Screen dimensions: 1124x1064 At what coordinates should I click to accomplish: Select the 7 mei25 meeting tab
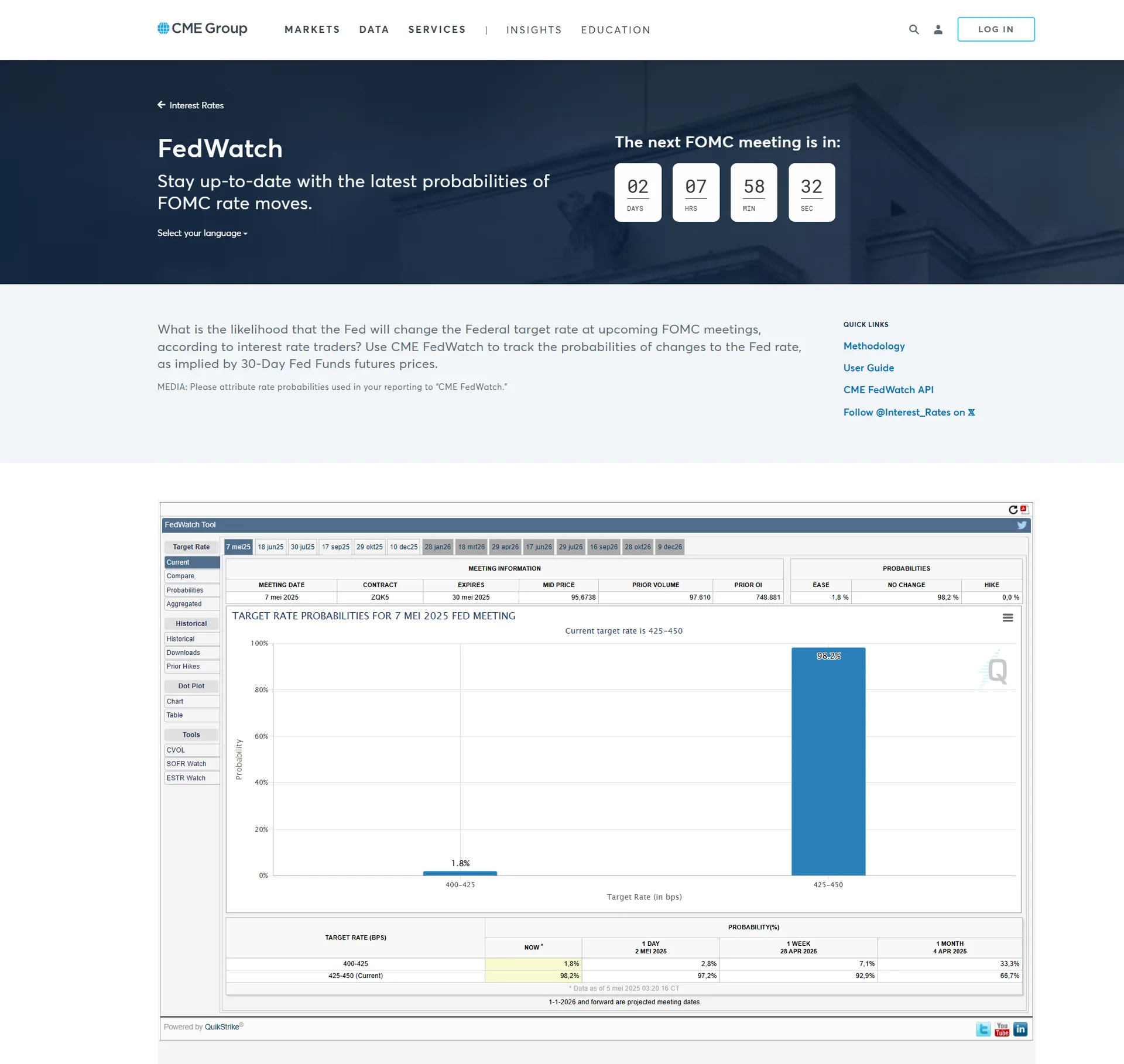[x=238, y=547]
